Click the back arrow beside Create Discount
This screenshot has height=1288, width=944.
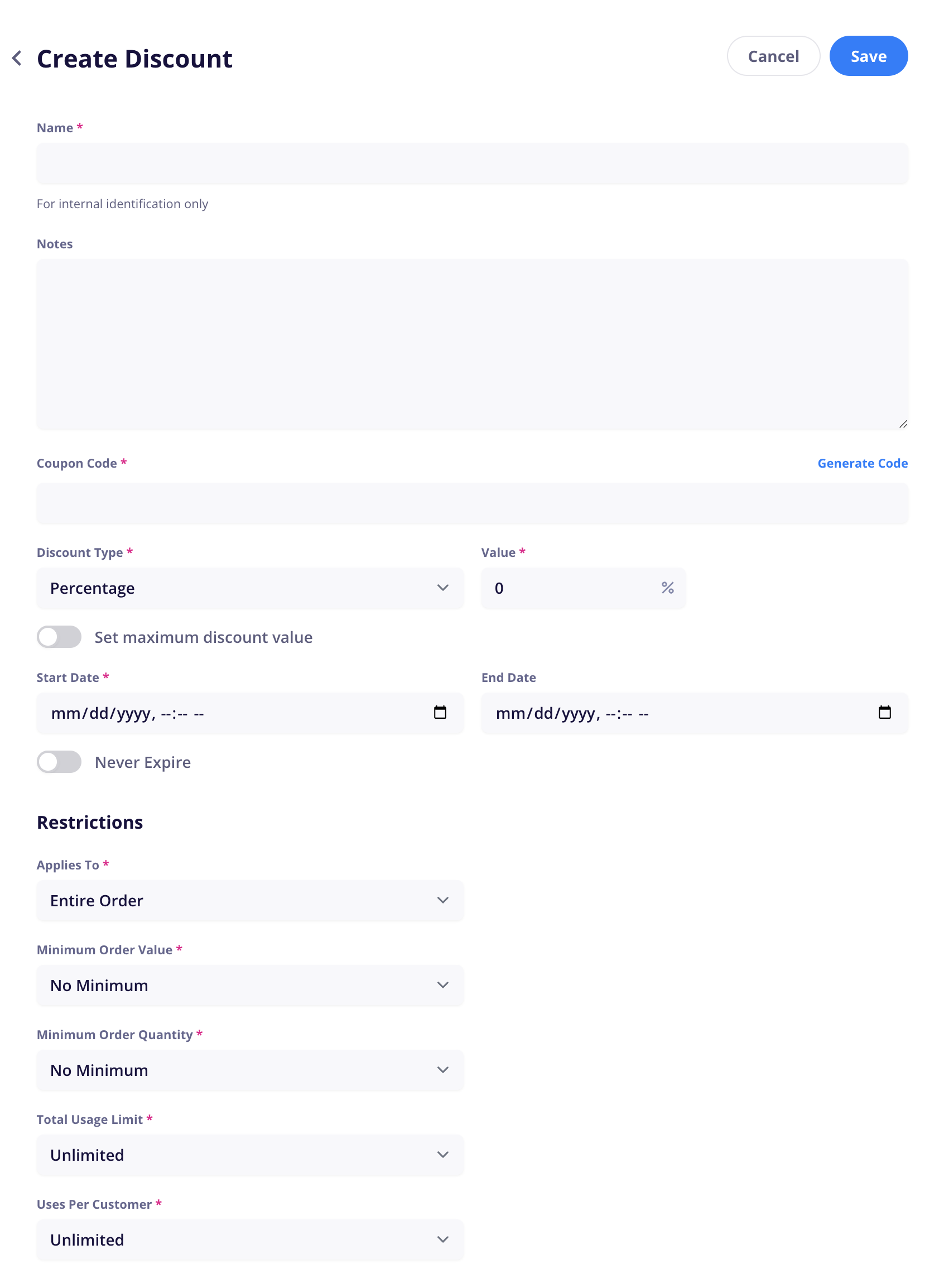17,57
